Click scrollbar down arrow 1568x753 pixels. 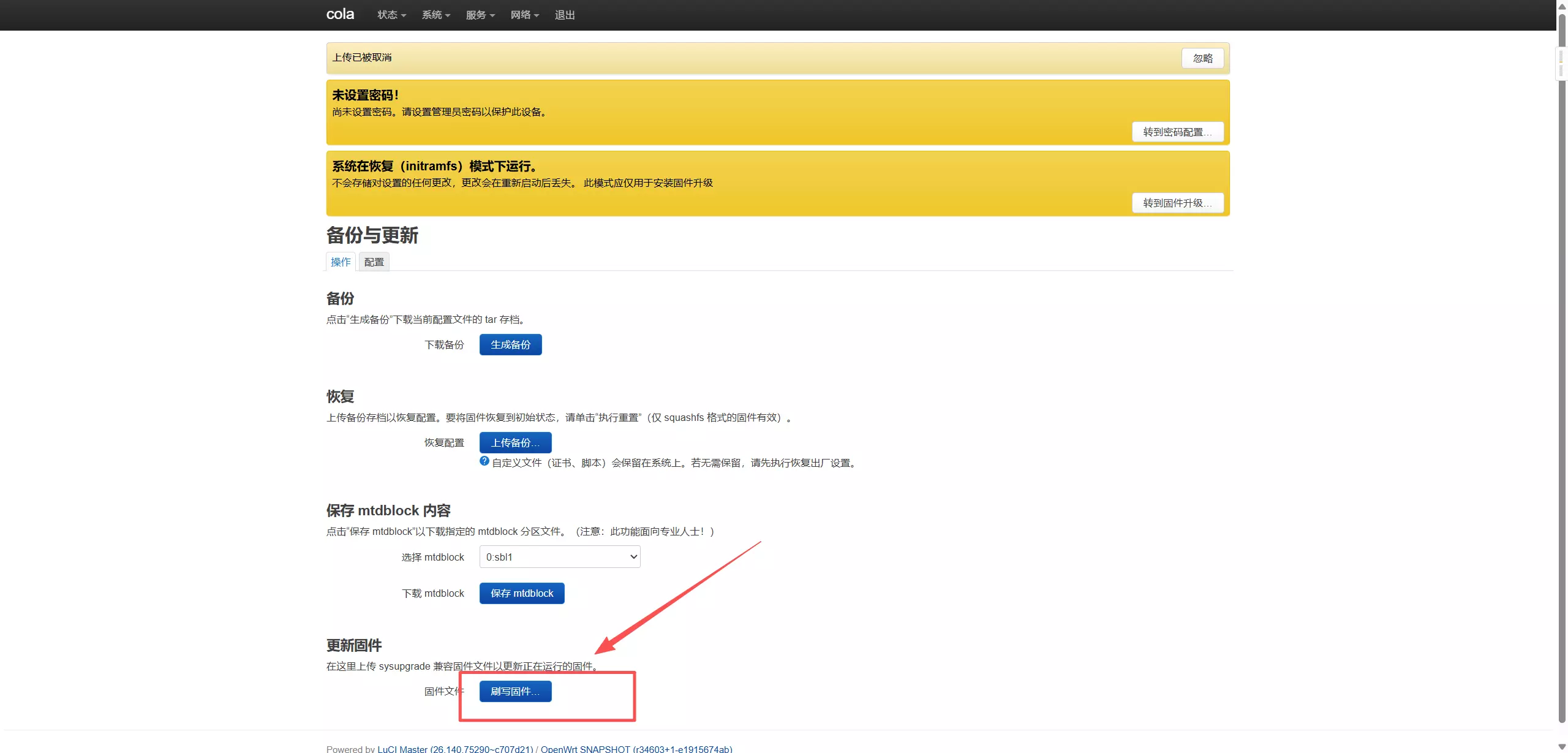pyautogui.click(x=1562, y=746)
